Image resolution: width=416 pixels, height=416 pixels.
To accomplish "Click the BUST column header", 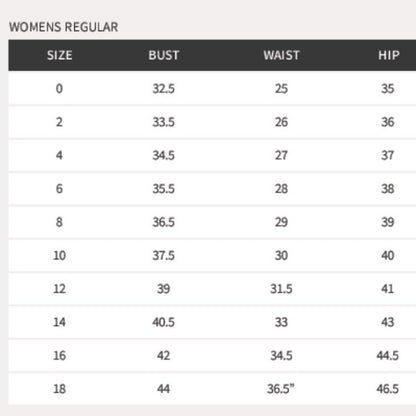I will click(x=164, y=55).
